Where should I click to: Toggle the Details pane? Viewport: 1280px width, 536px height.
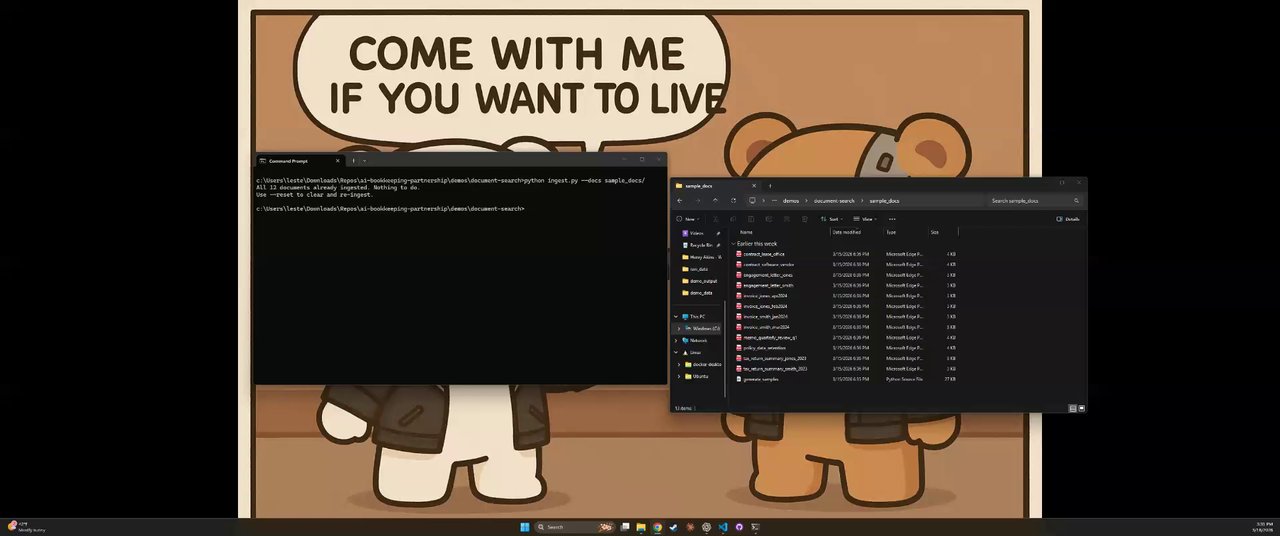point(1069,218)
